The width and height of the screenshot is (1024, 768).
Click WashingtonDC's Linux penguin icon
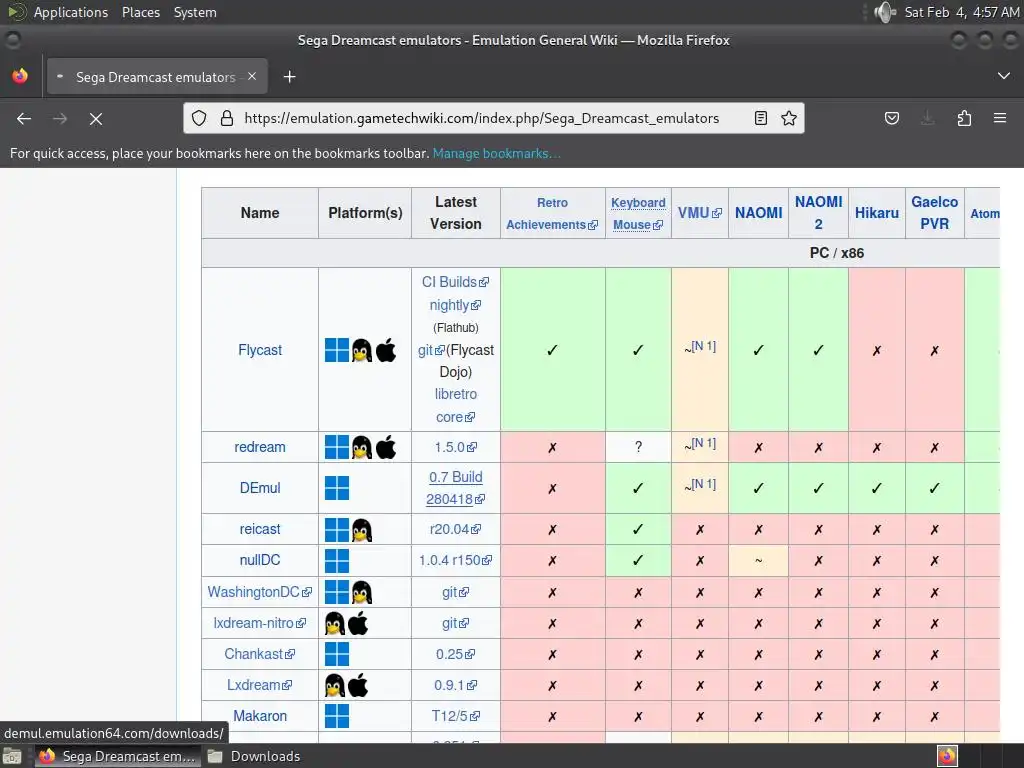click(x=362, y=592)
